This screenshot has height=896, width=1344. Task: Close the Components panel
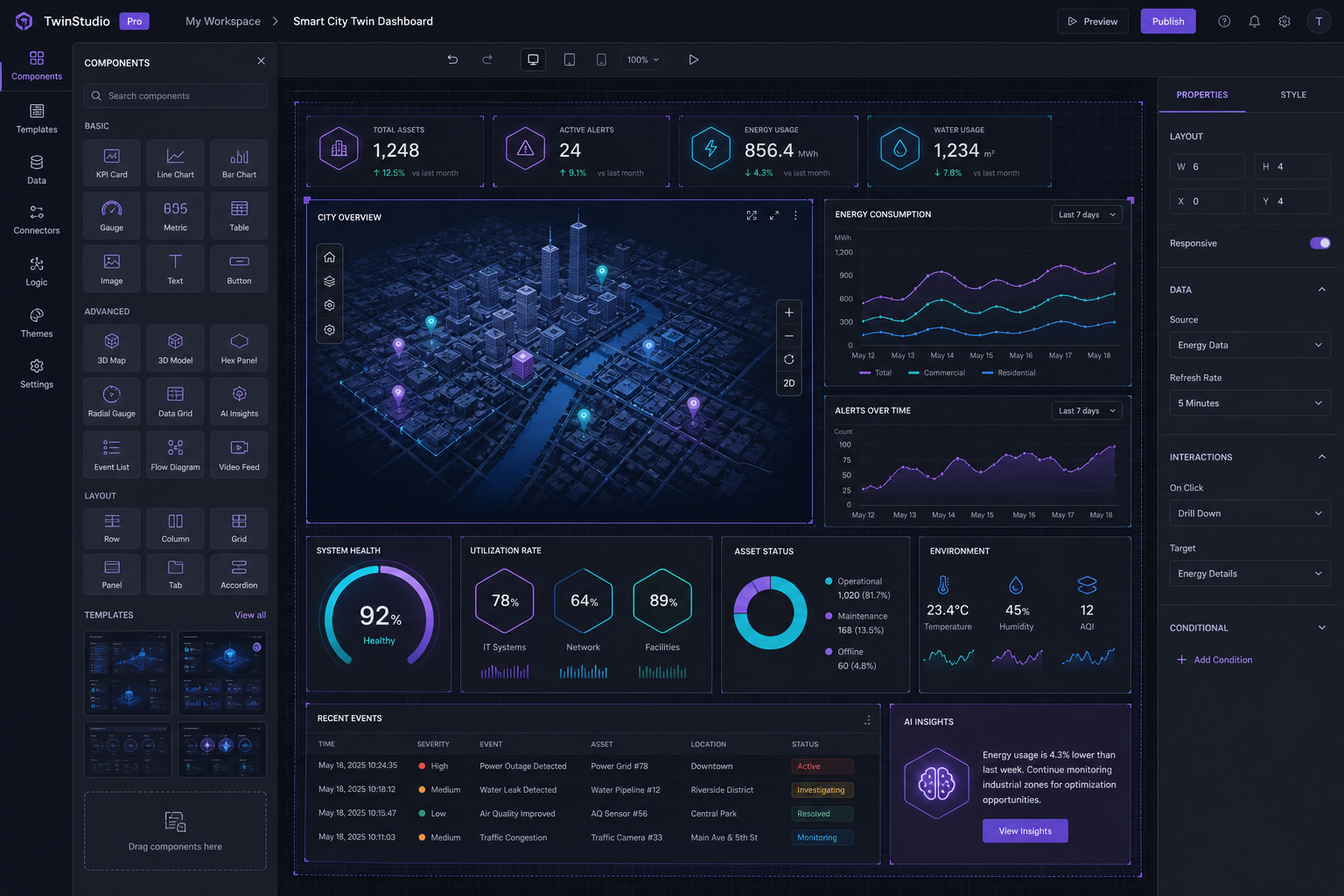(x=261, y=61)
